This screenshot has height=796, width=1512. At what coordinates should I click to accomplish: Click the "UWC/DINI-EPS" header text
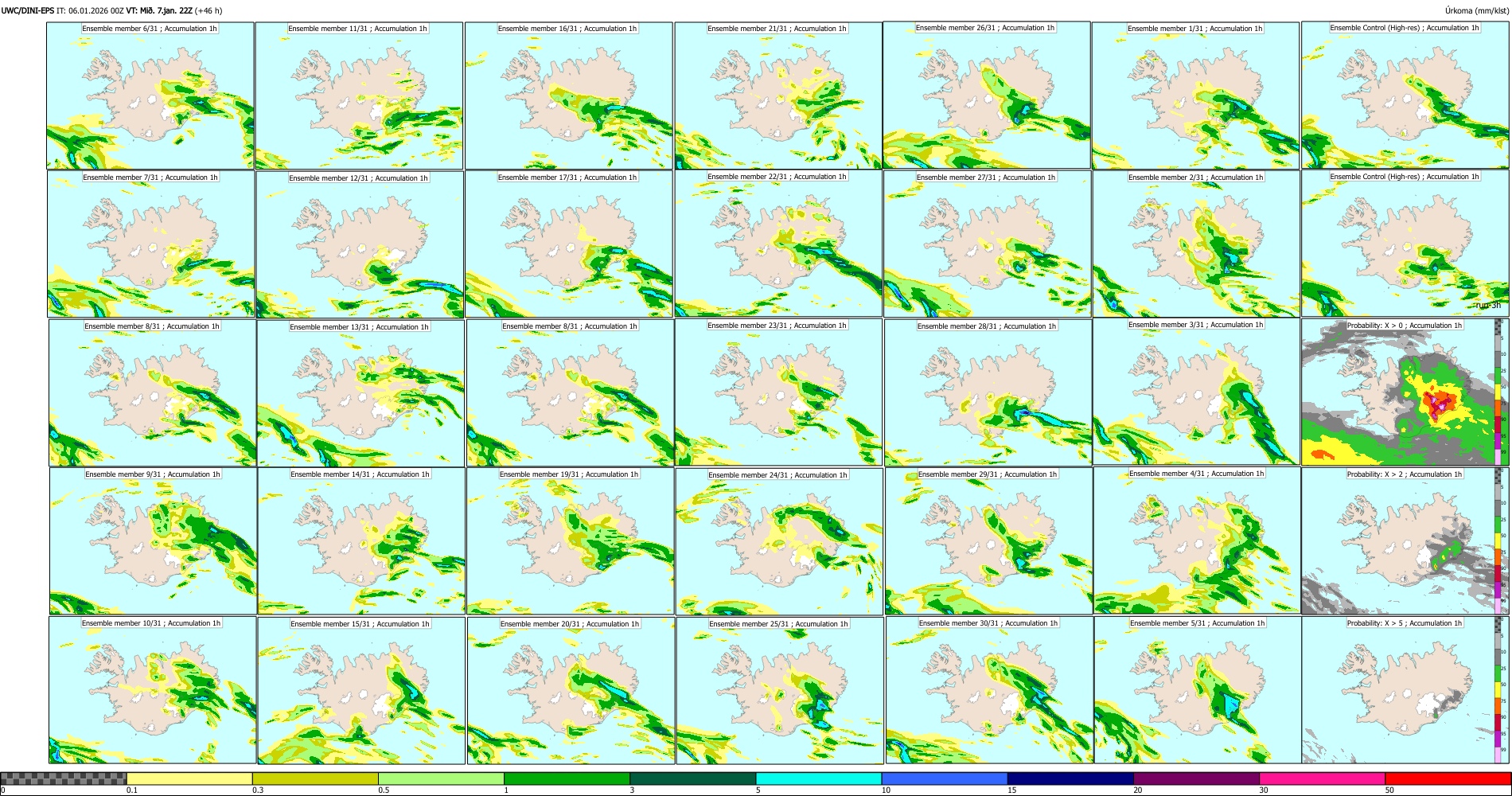28,10
